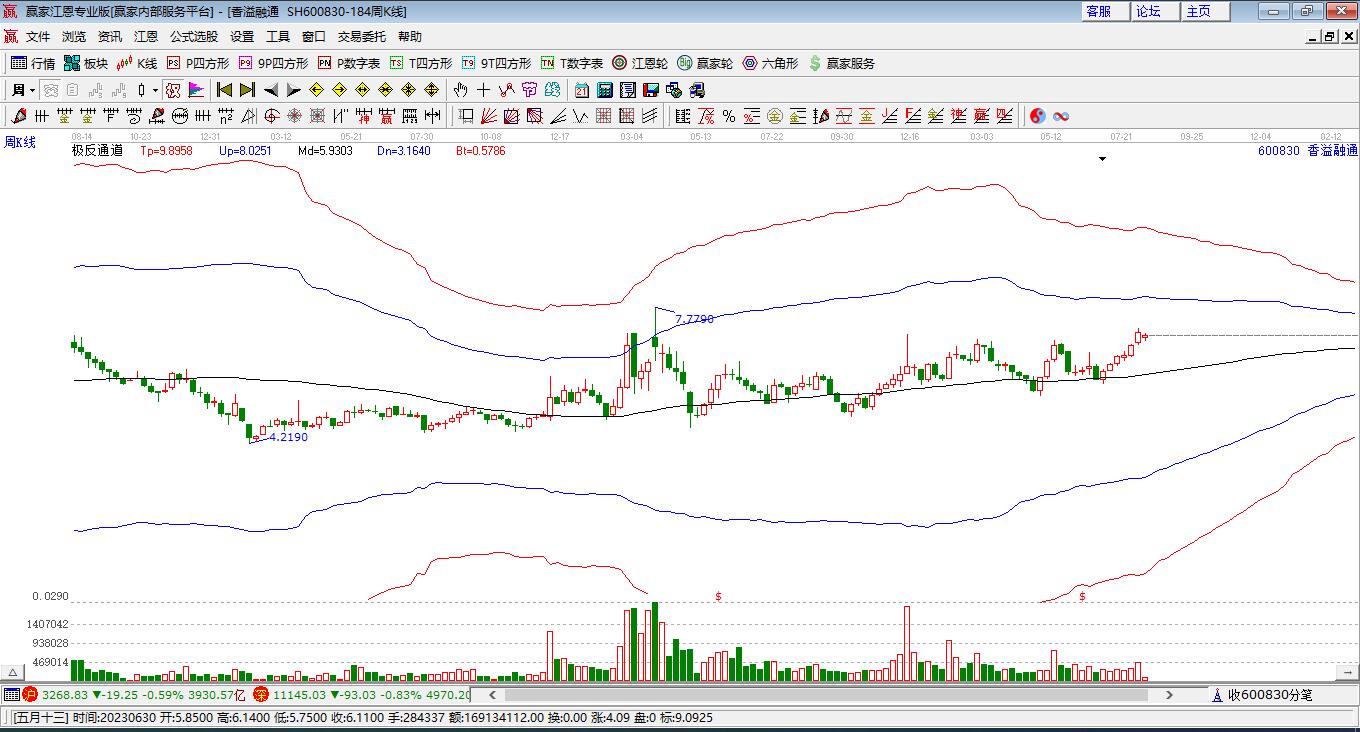Open the 六角形 hexagon tool
Image resolution: width=1360 pixels, height=732 pixels.
click(x=770, y=63)
